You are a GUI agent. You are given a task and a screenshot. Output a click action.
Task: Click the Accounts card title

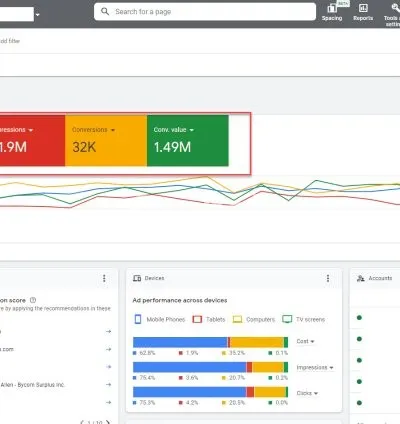coord(380,278)
